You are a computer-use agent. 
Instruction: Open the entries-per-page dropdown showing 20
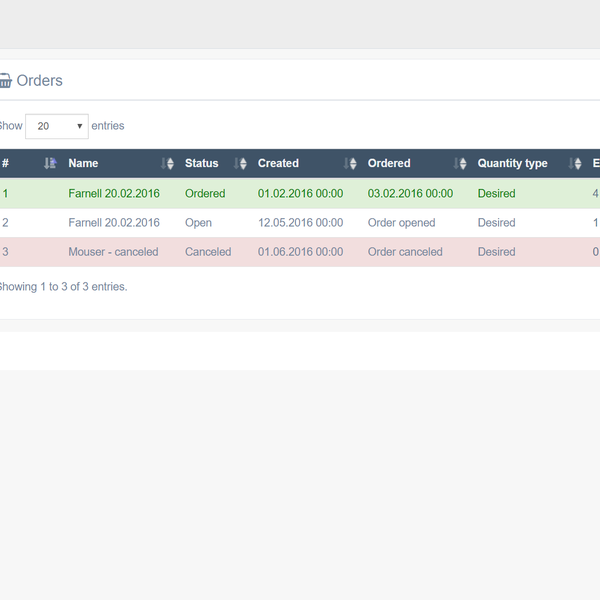coord(57,126)
